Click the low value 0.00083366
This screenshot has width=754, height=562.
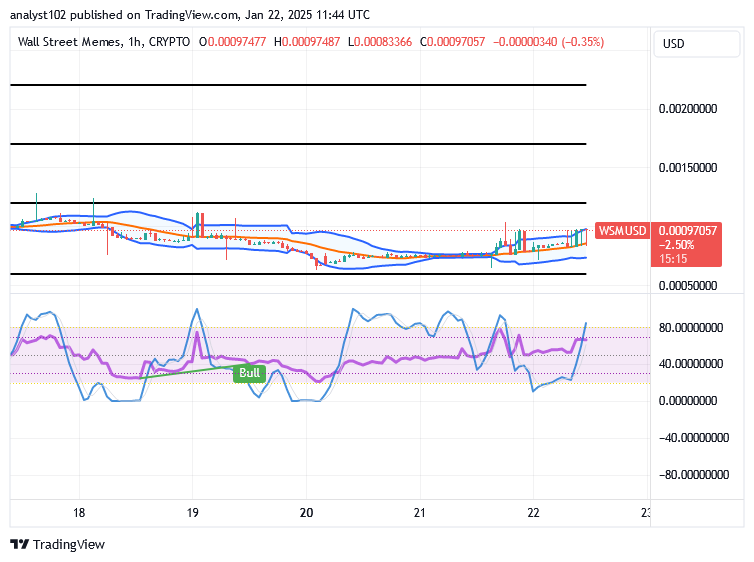point(383,42)
